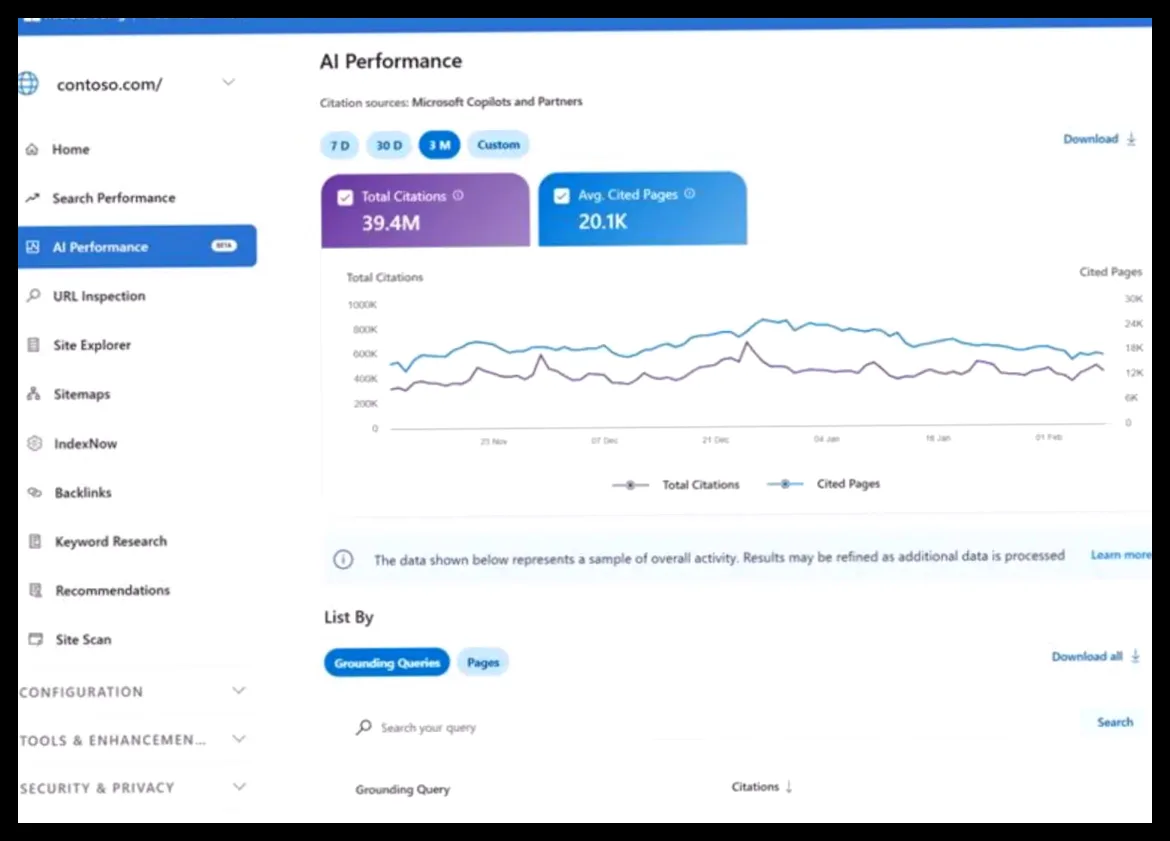Click the IndexNow gear icon
Screen dimensions: 1170x841
(34, 443)
